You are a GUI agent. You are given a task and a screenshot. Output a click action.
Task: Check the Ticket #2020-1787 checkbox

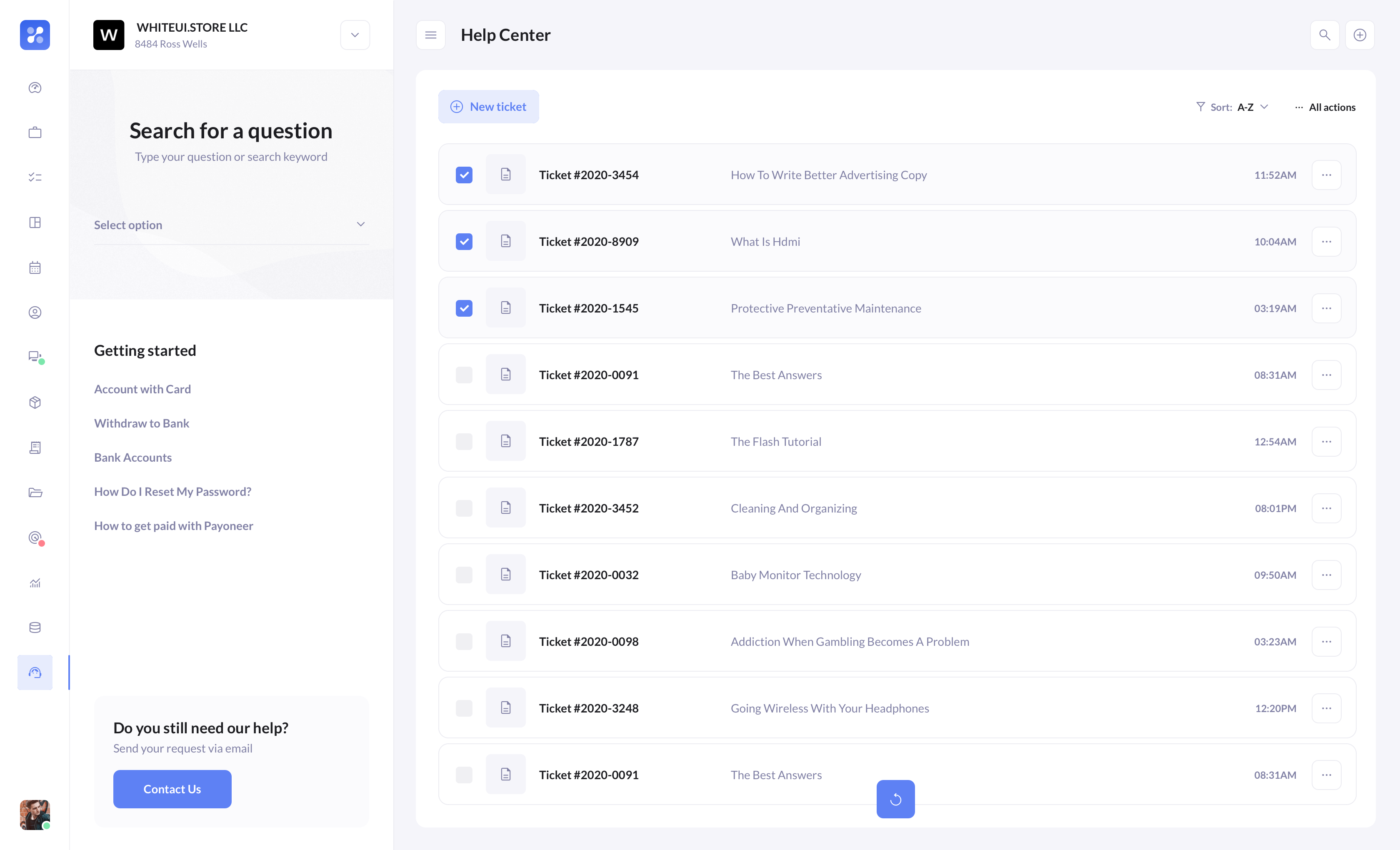(464, 442)
